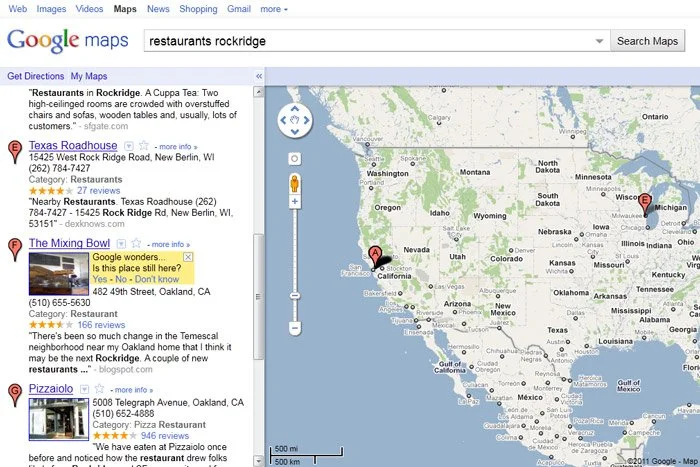This screenshot has width=700, height=467.
Task: Click the Google Maps logo
Action: click(x=68, y=41)
